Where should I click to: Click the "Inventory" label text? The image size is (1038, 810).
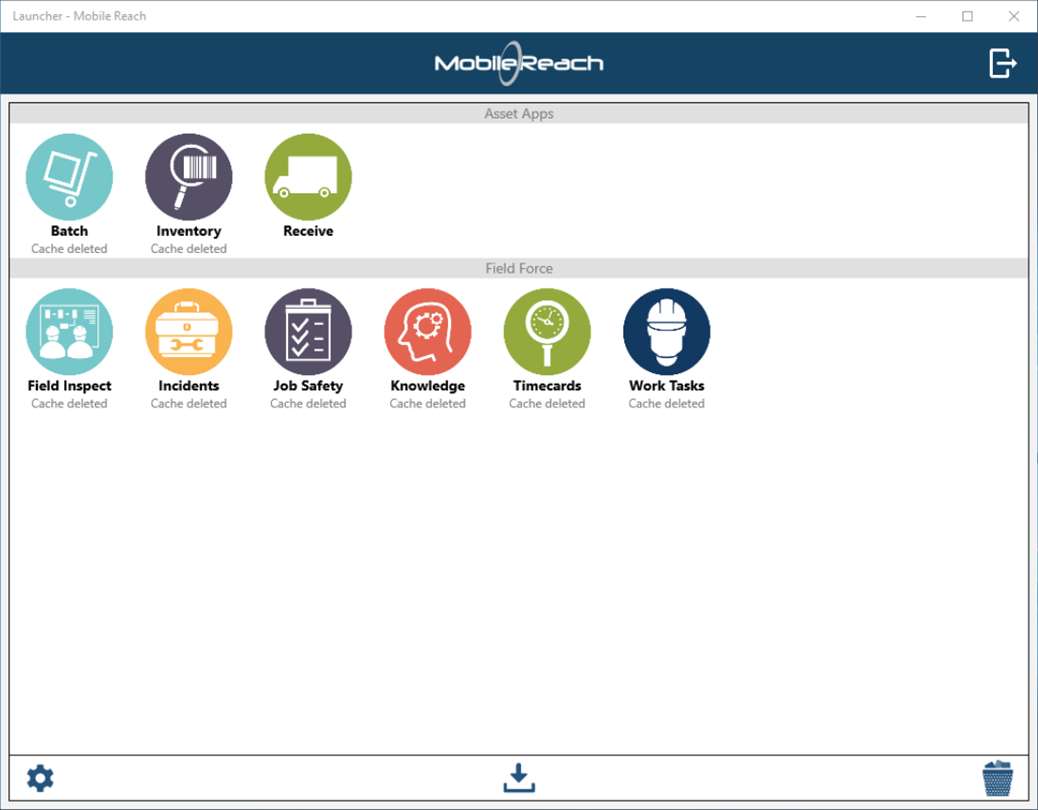tap(189, 231)
